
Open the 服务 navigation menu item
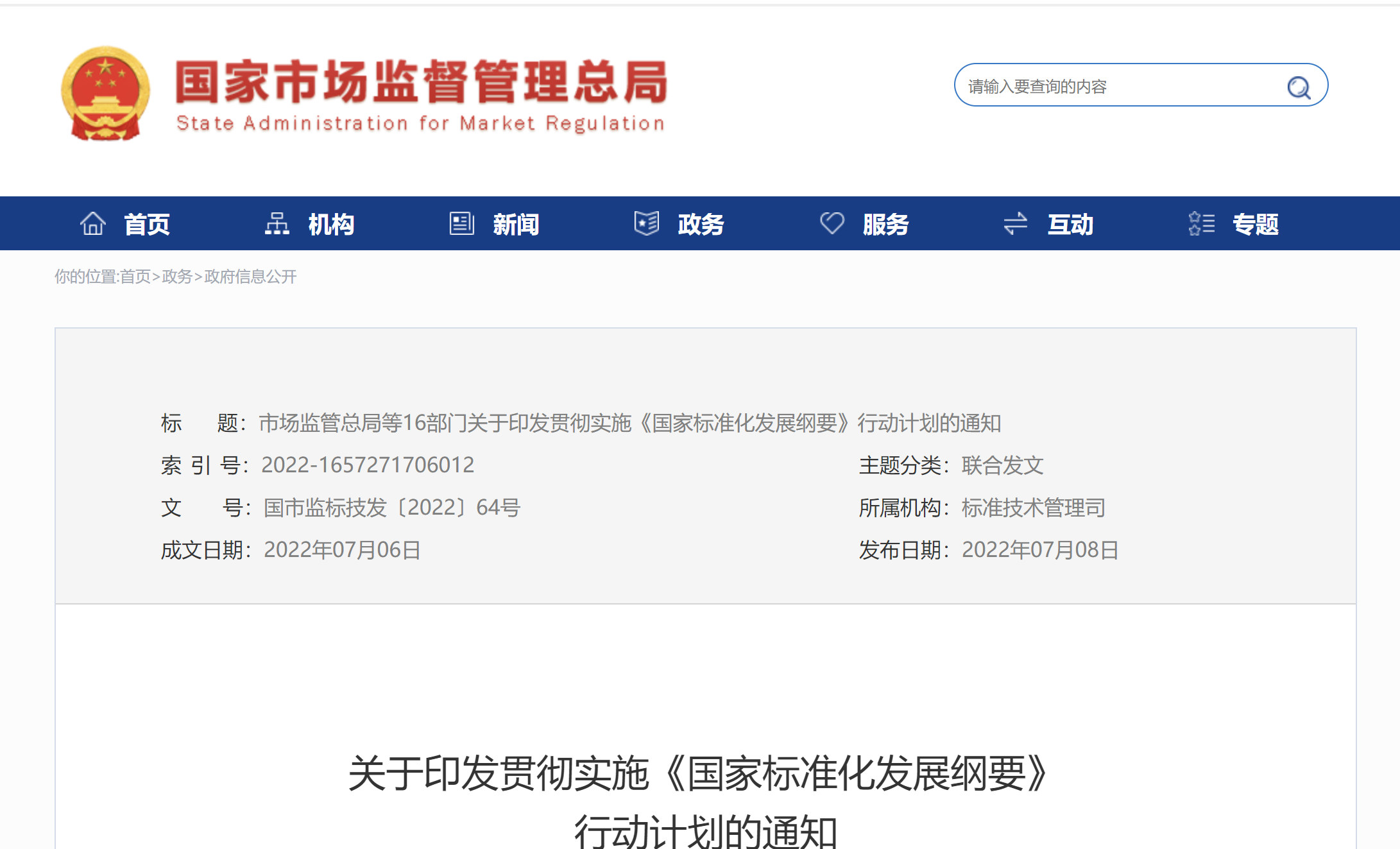click(x=885, y=225)
